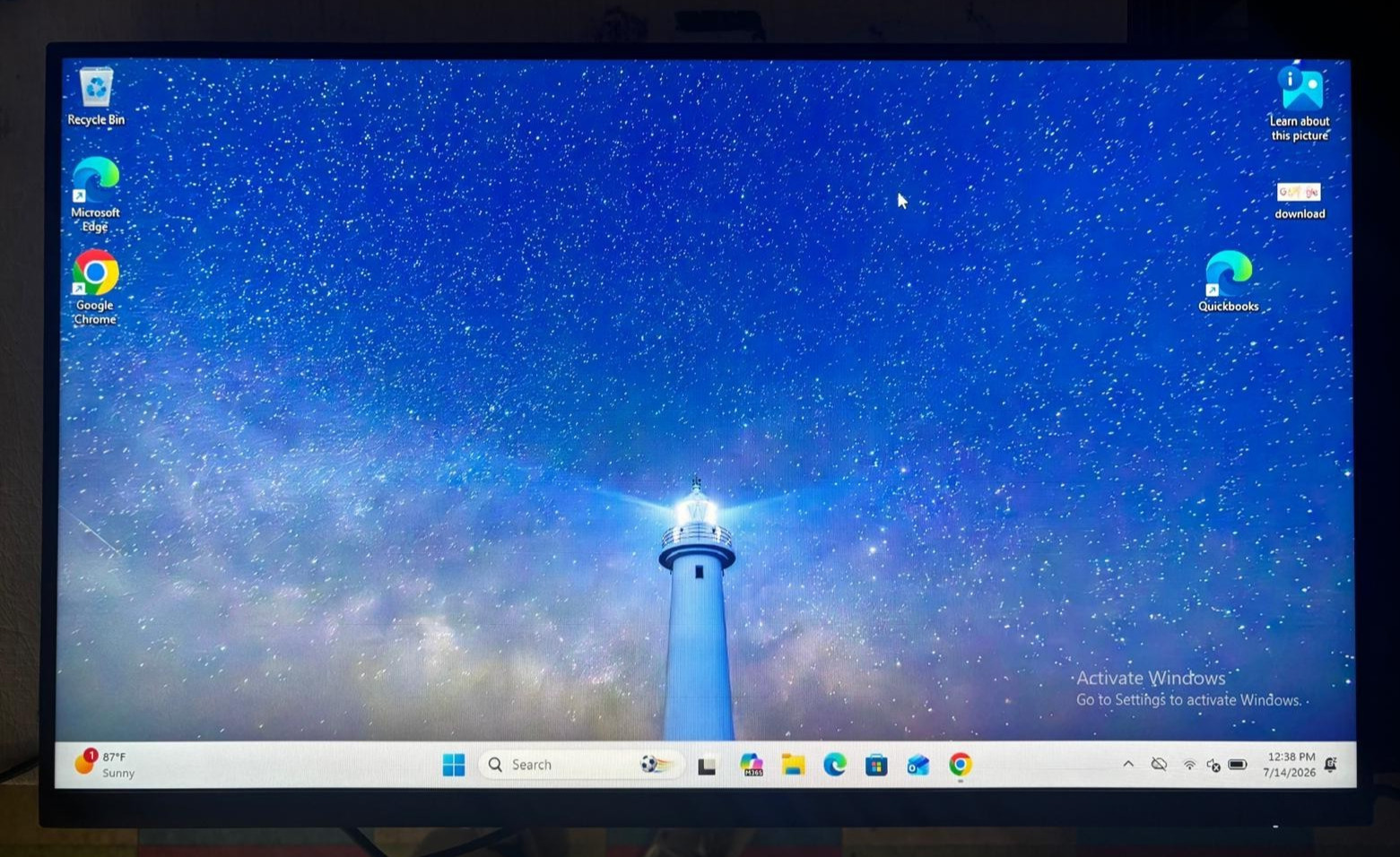Open File Explorer from the taskbar
Viewport: 1400px width, 857px height.
point(793,765)
